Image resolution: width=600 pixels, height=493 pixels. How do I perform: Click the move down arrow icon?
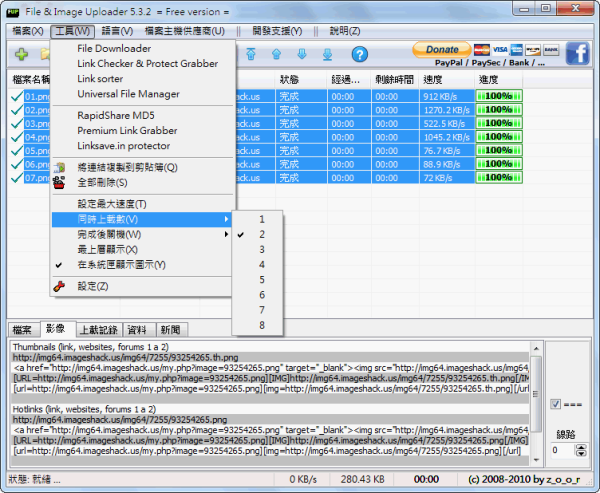(302, 54)
